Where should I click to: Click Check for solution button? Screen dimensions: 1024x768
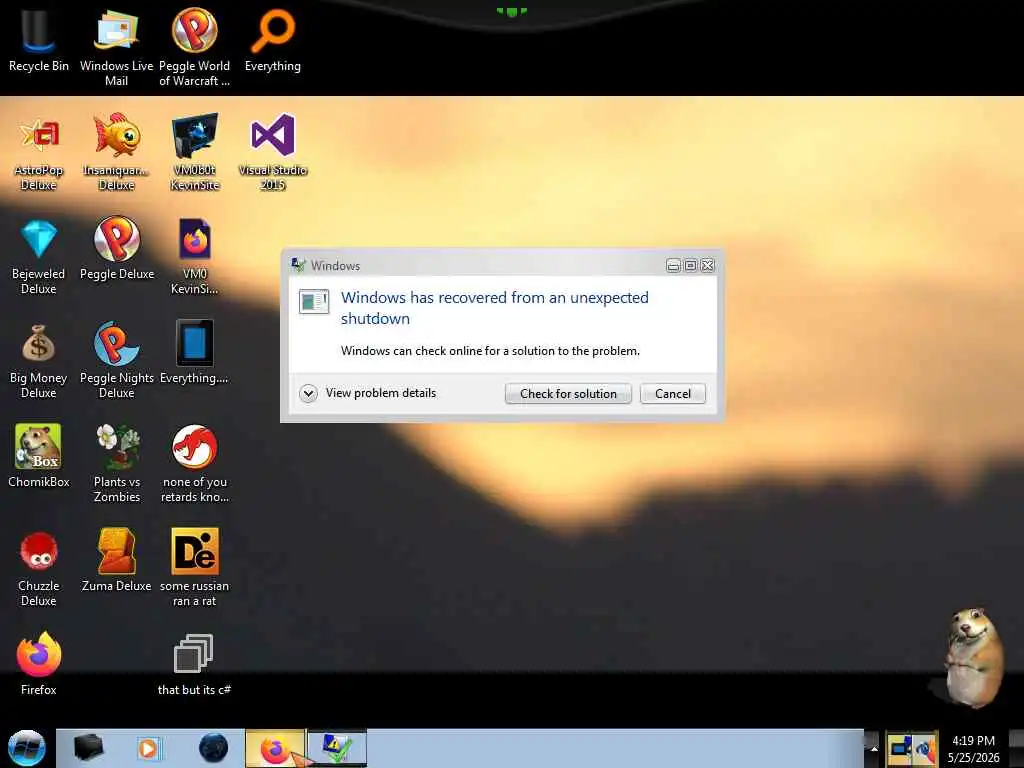coord(568,393)
